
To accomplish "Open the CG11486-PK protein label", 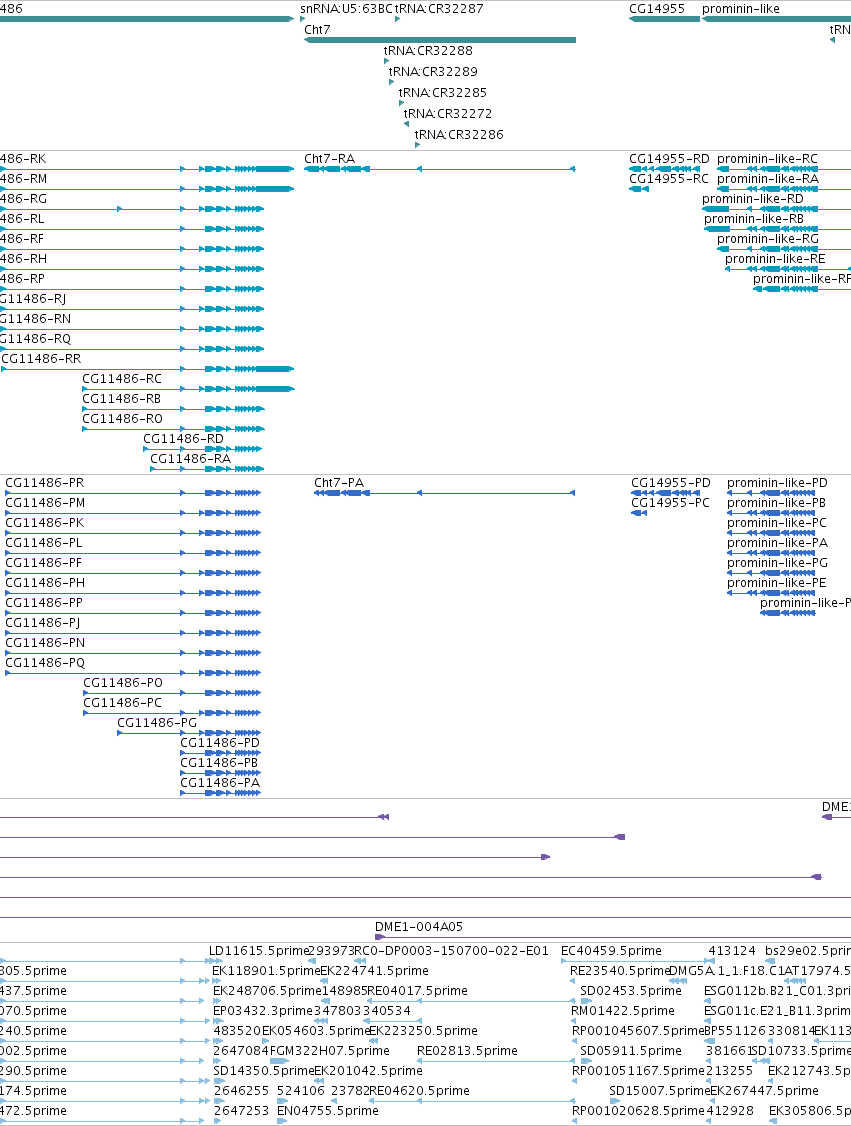I will tap(45, 524).
